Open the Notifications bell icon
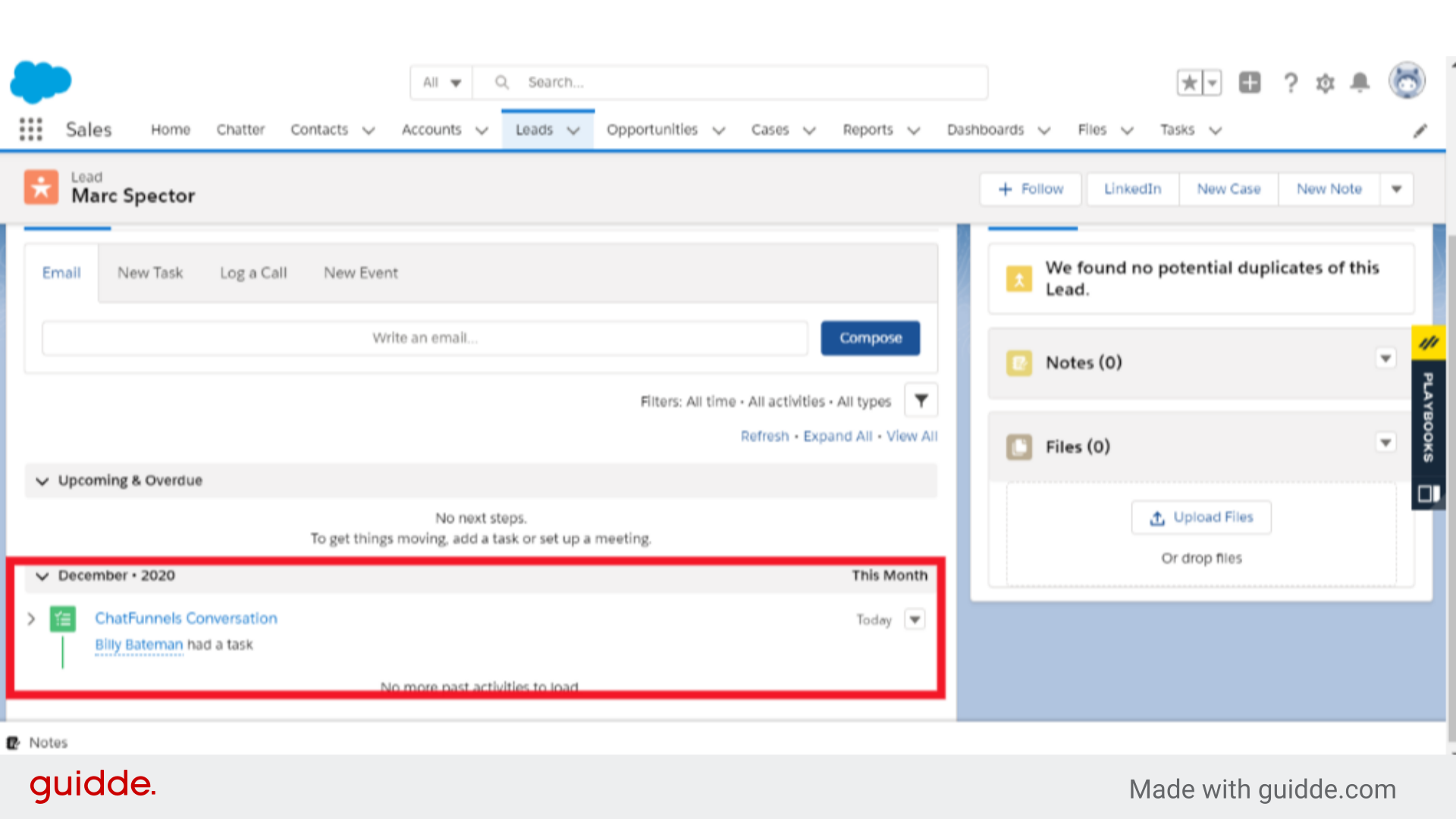 (x=1360, y=82)
